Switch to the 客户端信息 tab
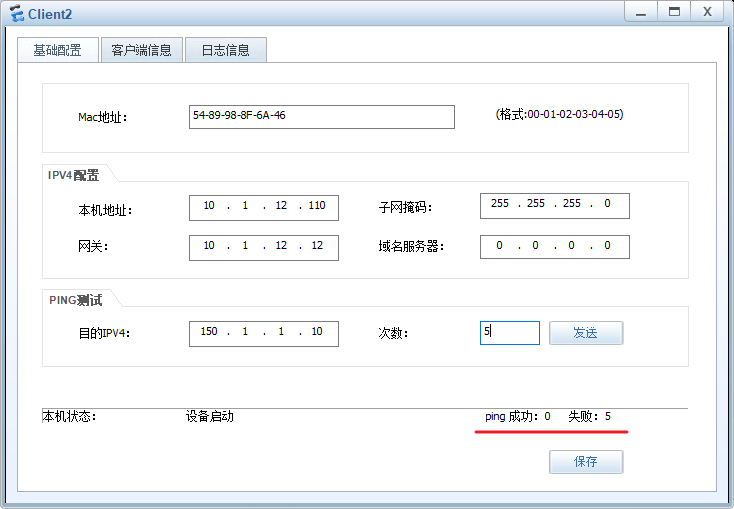734x509 pixels. (x=141, y=50)
